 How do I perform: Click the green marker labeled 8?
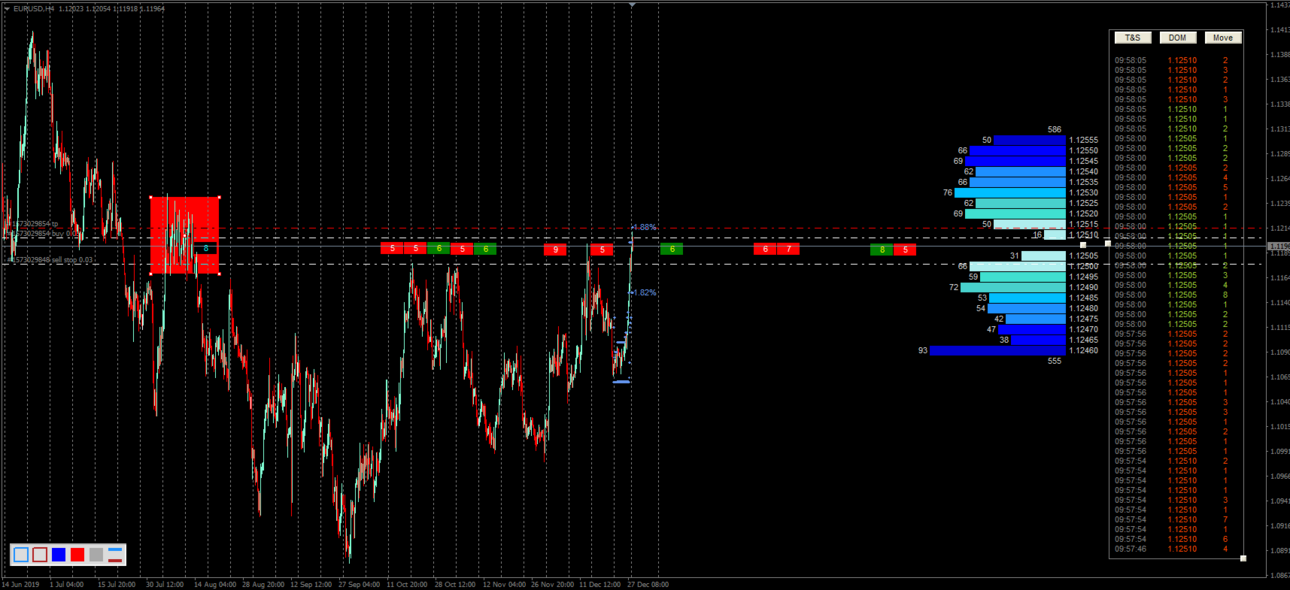882,249
